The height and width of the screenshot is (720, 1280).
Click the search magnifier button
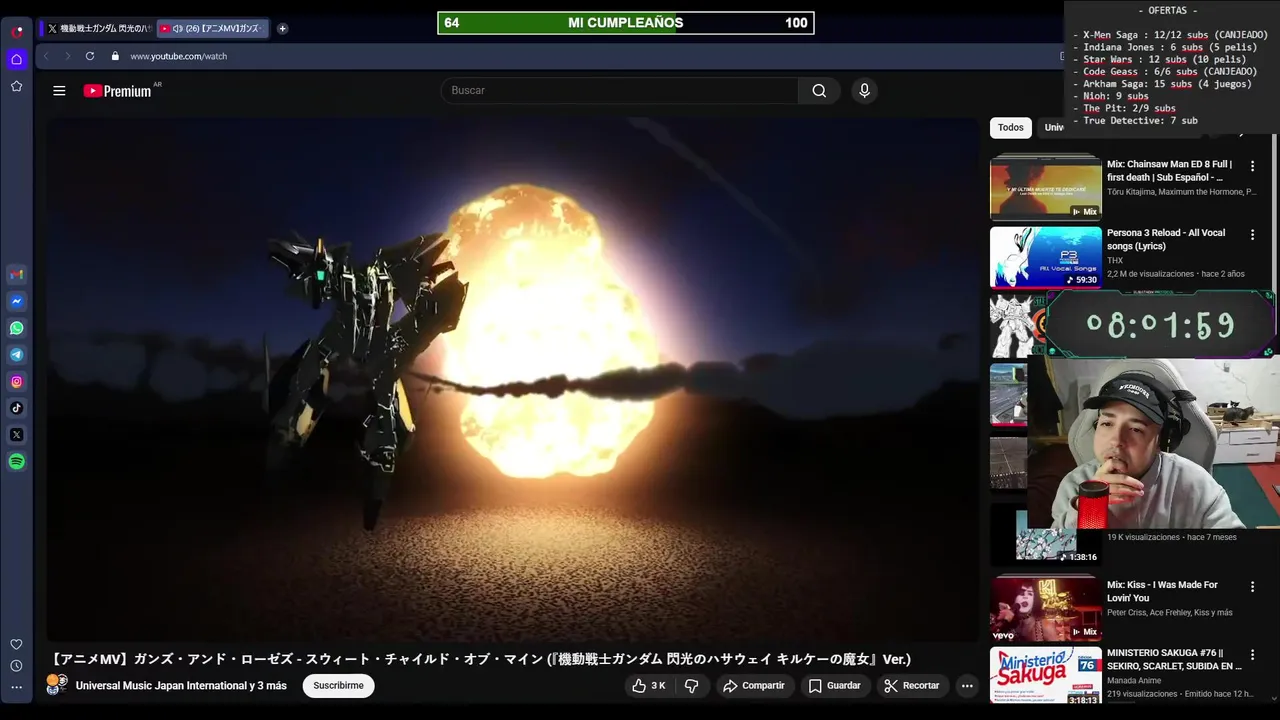point(819,91)
